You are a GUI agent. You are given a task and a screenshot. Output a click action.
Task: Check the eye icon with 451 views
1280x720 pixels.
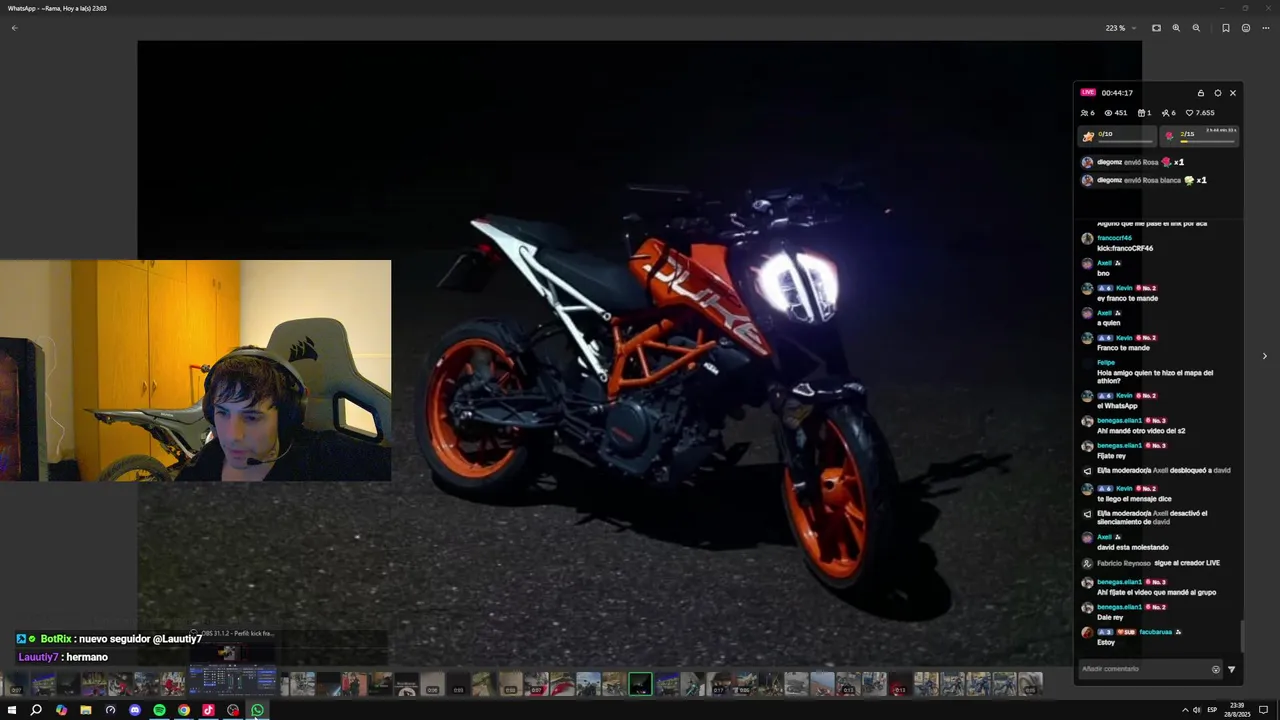click(x=1116, y=113)
